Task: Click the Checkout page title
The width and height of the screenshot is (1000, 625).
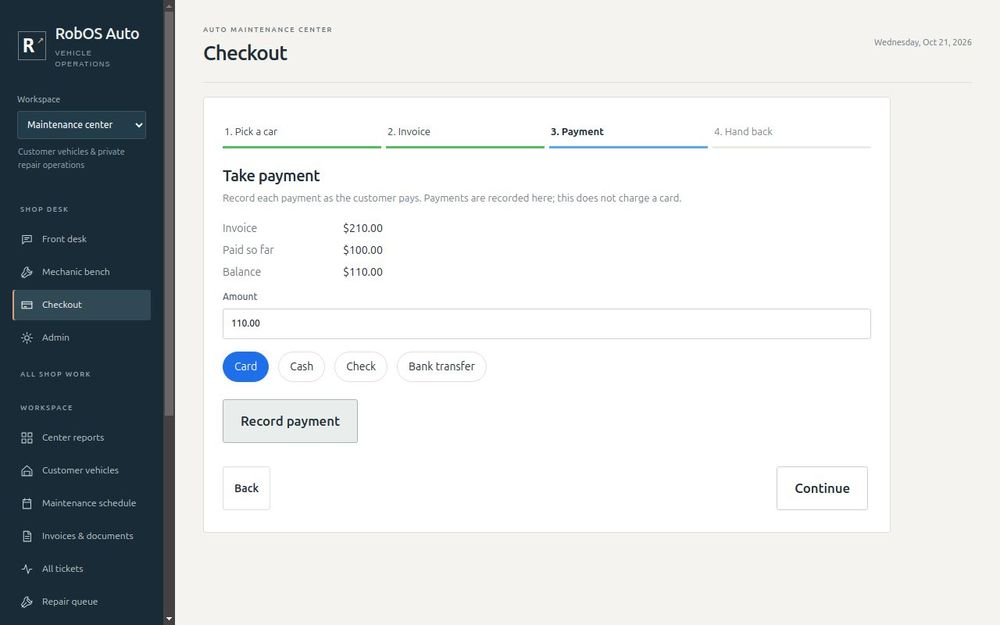Action: (246, 53)
